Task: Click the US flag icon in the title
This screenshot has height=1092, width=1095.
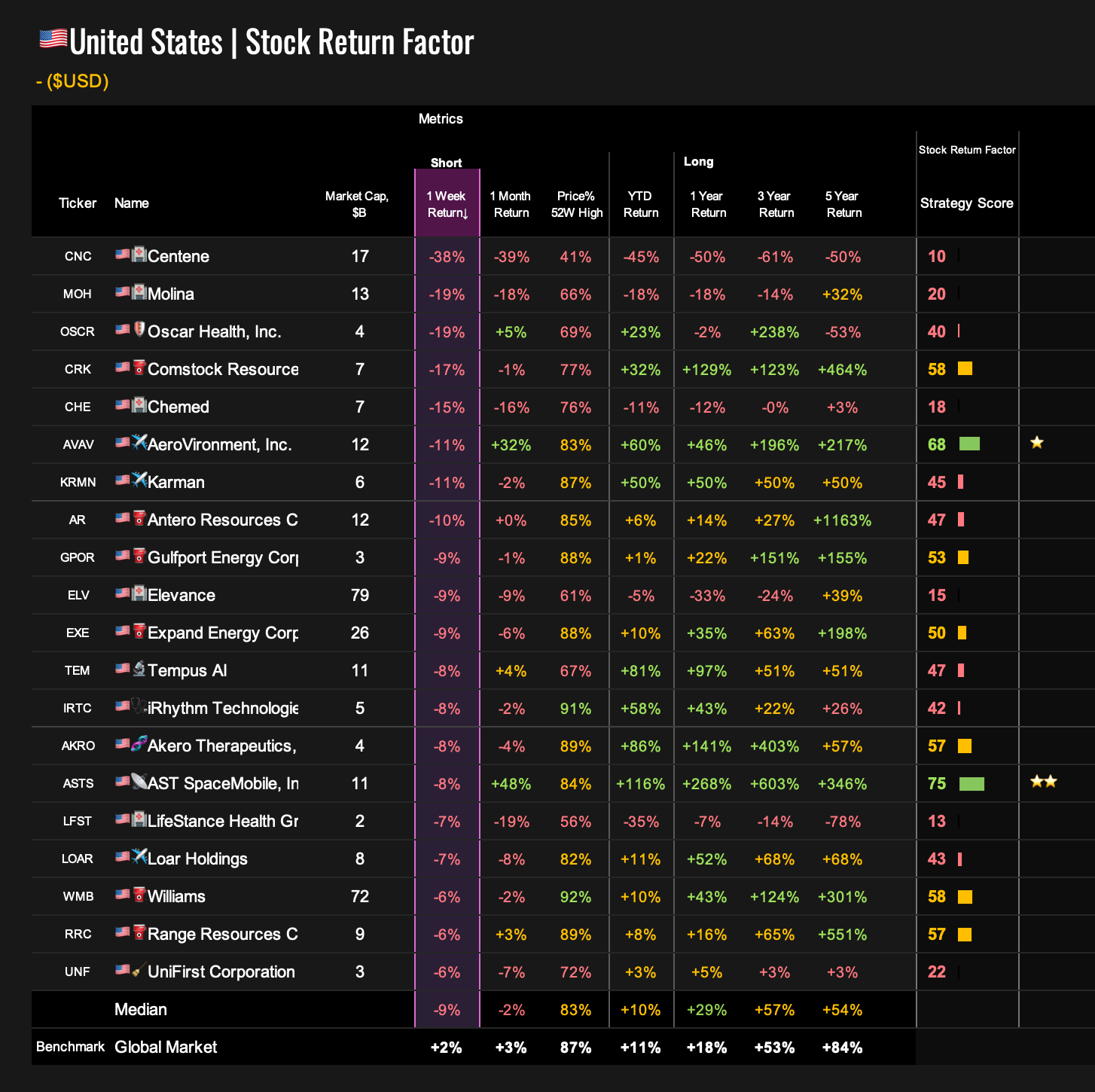Action: [53, 39]
